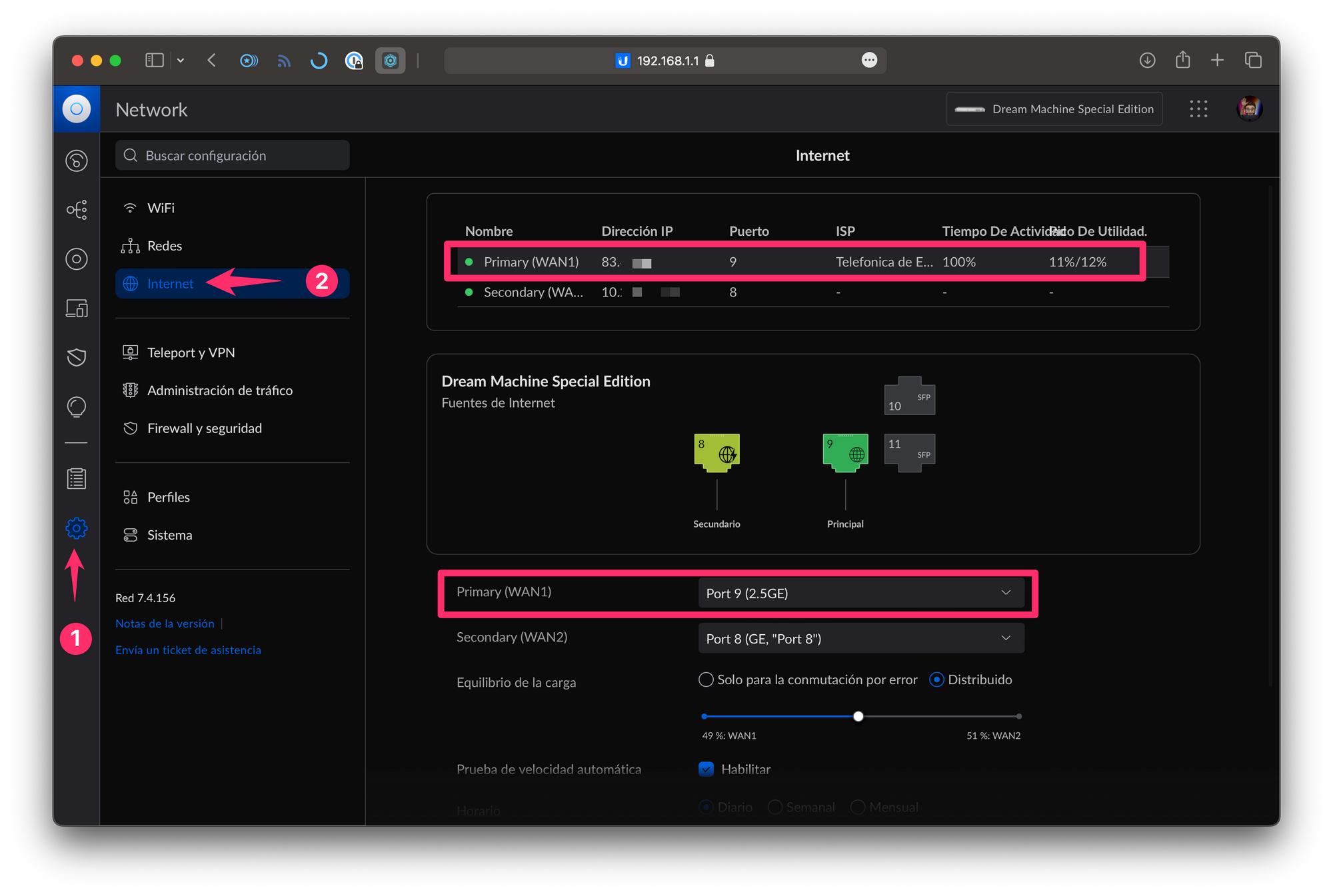Screen dimensions: 1333x896
Task: Click the port 8 Secundario icon
Action: (x=716, y=453)
